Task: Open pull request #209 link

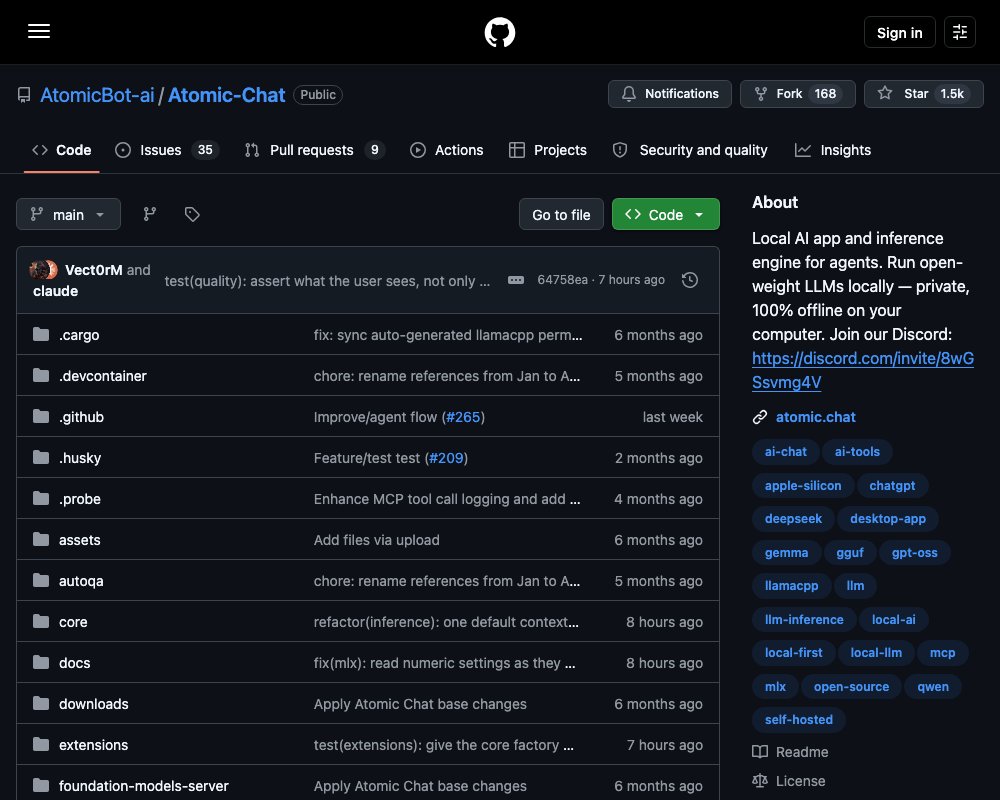Action: coord(446,458)
